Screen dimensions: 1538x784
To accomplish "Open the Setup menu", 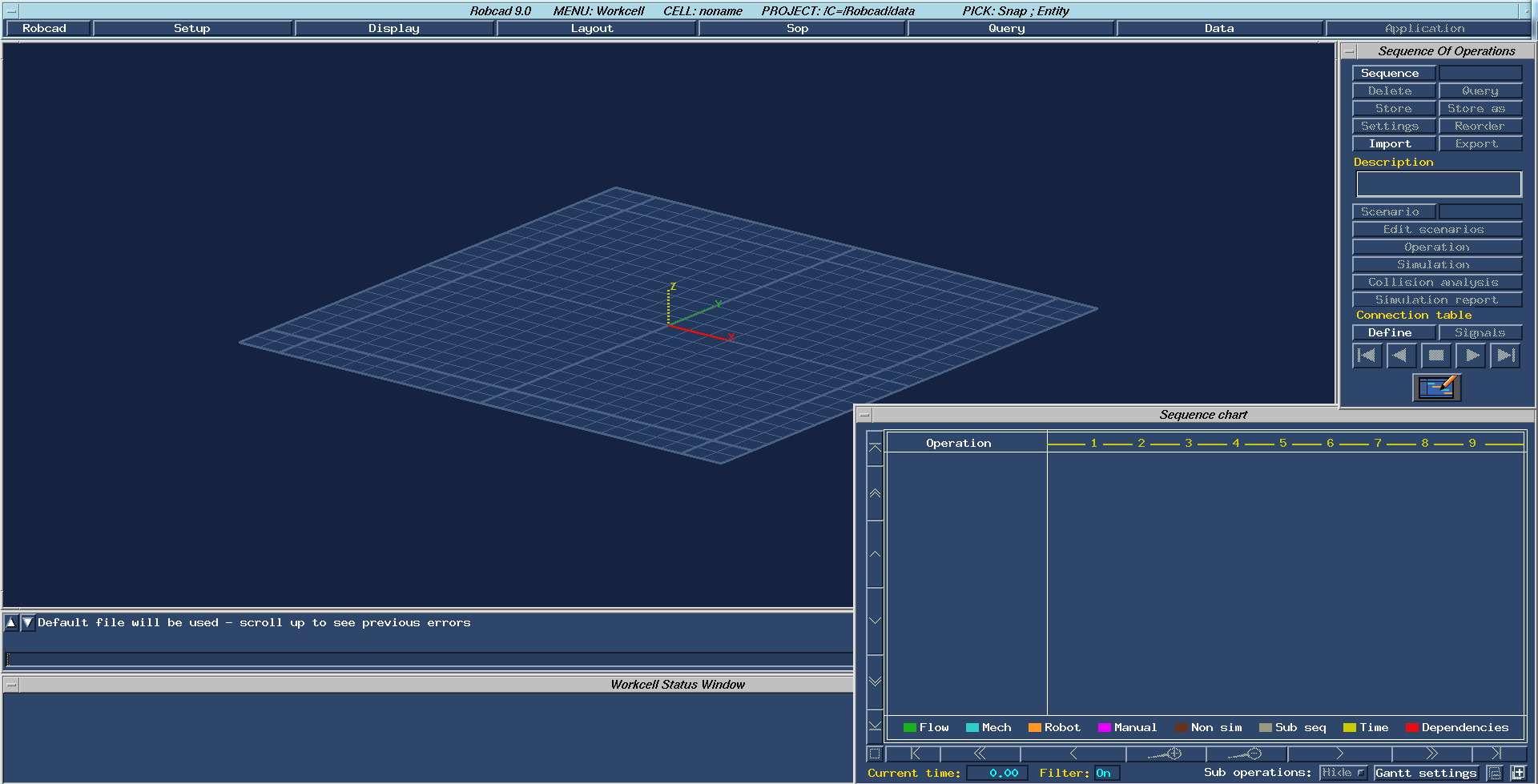I will tap(192, 28).
